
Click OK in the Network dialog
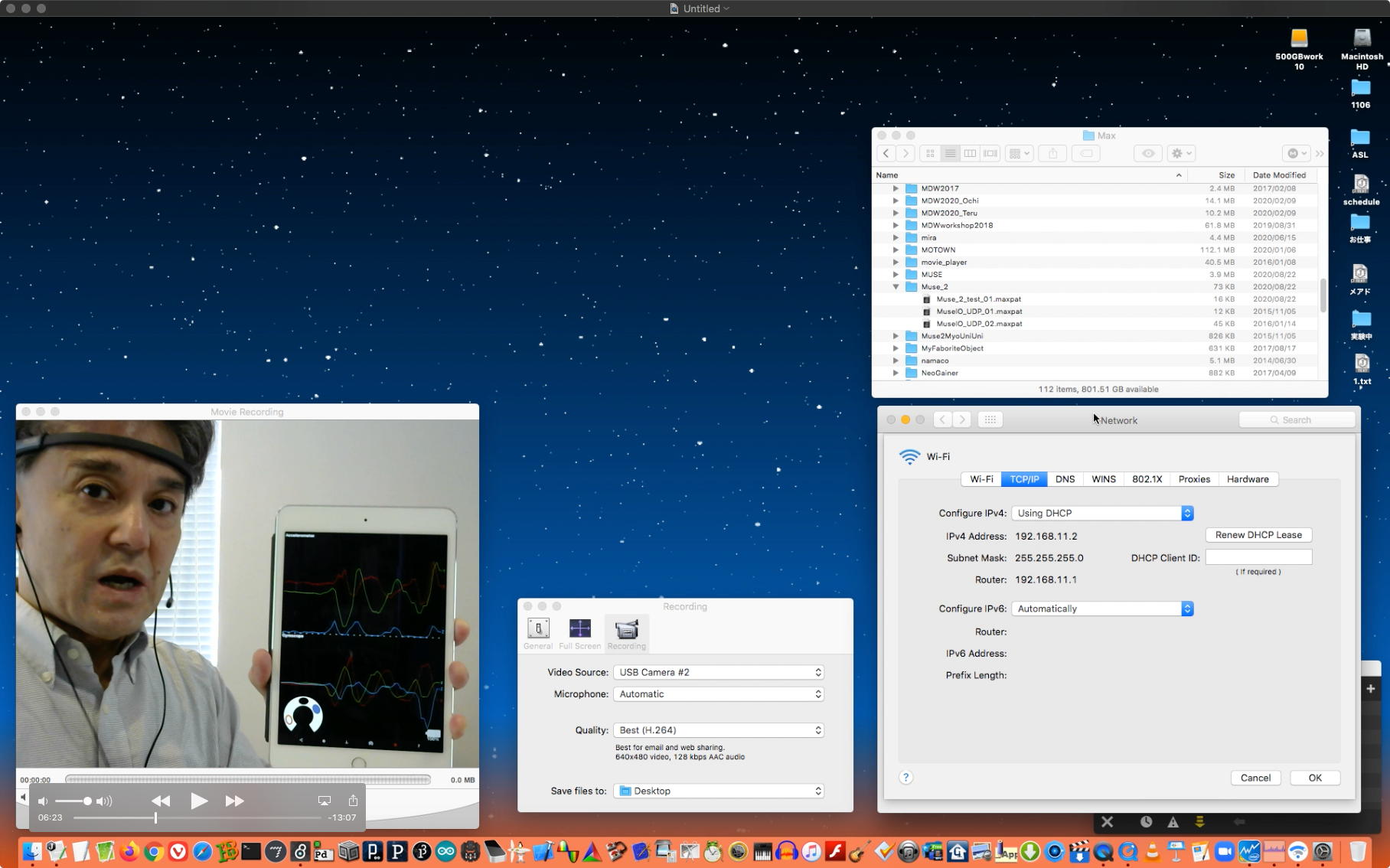pyautogui.click(x=1314, y=778)
